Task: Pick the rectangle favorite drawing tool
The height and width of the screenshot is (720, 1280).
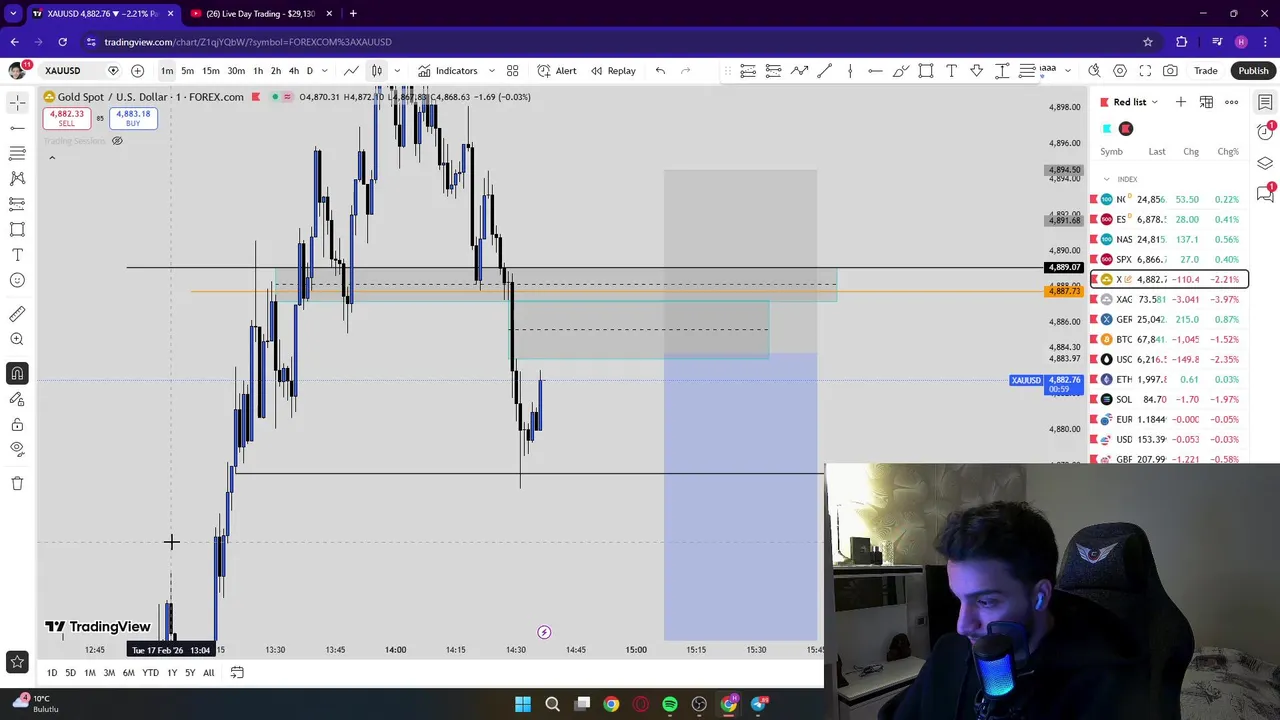Action: (x=926, y=70)
